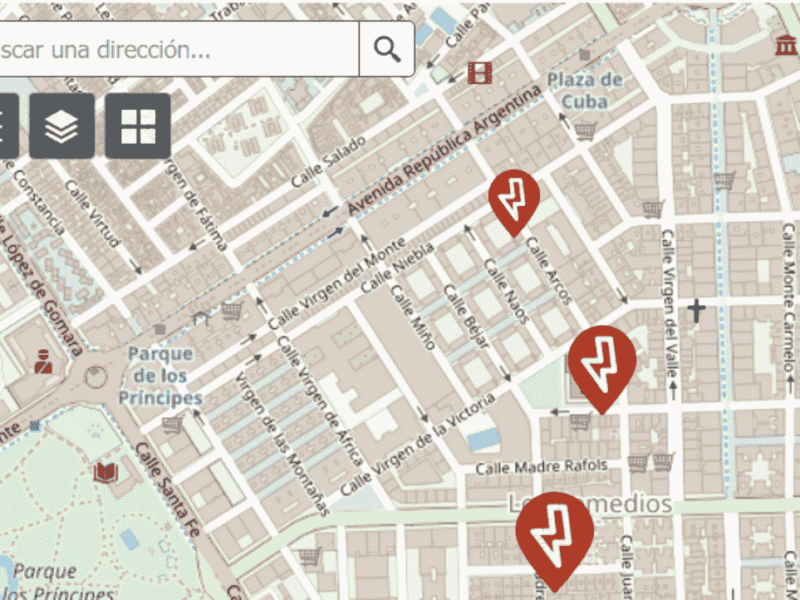Click the Plaza de Cuba map label
The image size is (800, 600).
[x=585, y=90]
